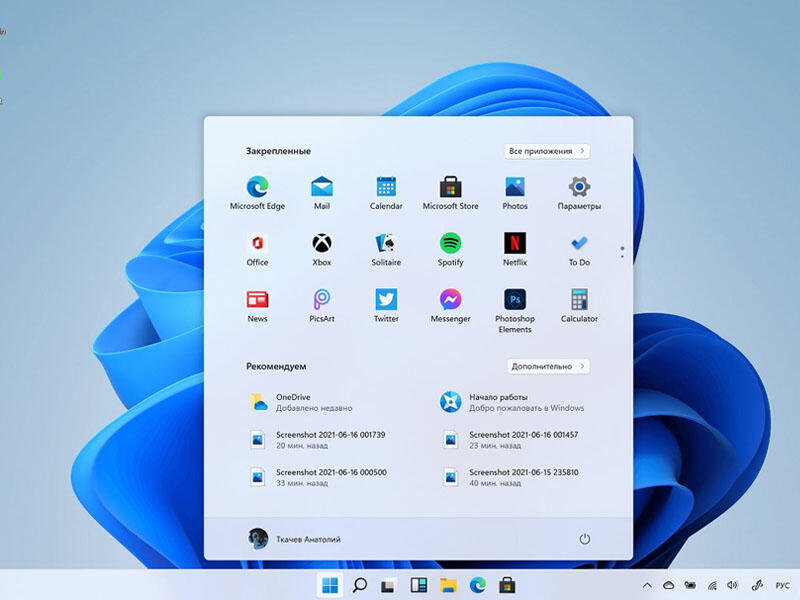Open Screenshot 2021-06-15 235810 file
Image resolution: width=800 pixels, height=600 pixels.
click(510, 477)
